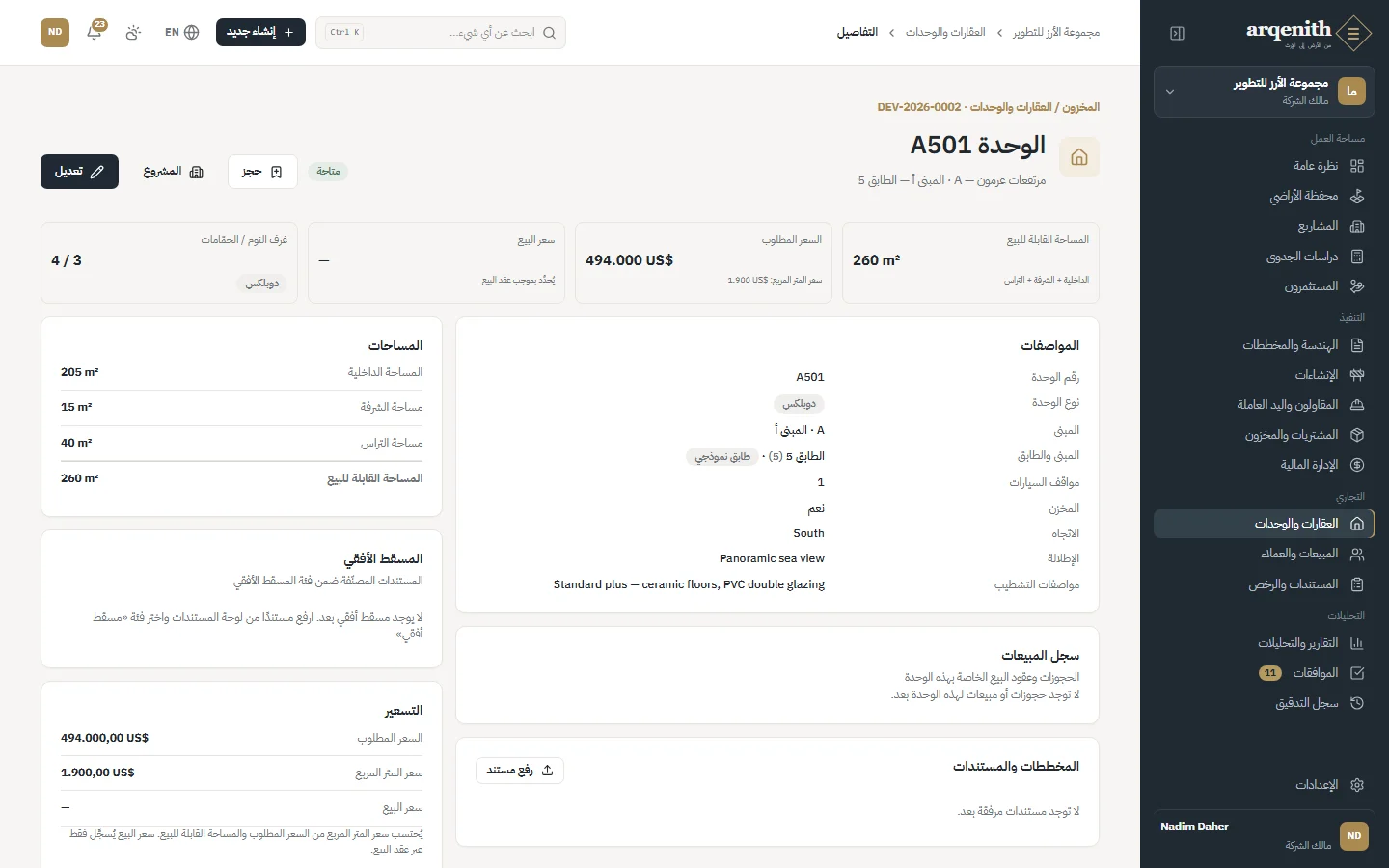Open نظرة عامة overview in sidebar

pyautogui.click(x=1264, y=166)
